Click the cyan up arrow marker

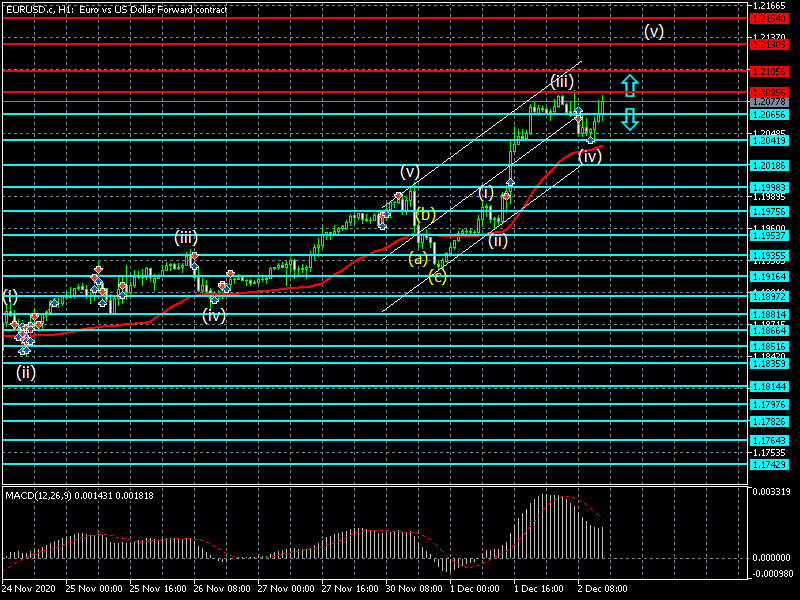click(629, 84)
